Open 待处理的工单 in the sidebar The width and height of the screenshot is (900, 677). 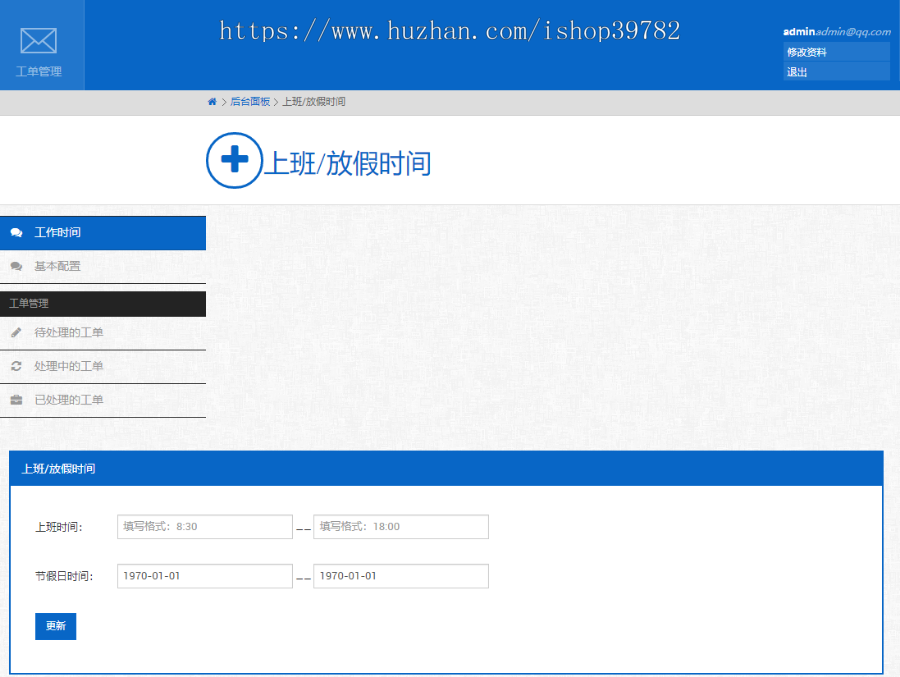click(x=103, y=332)
